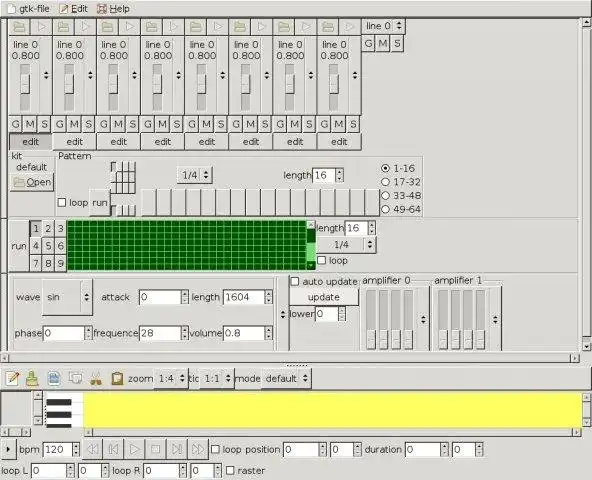Click the folder icon on the second channel strip
Screen dimensions: 592x480
(x=63, y=27)
